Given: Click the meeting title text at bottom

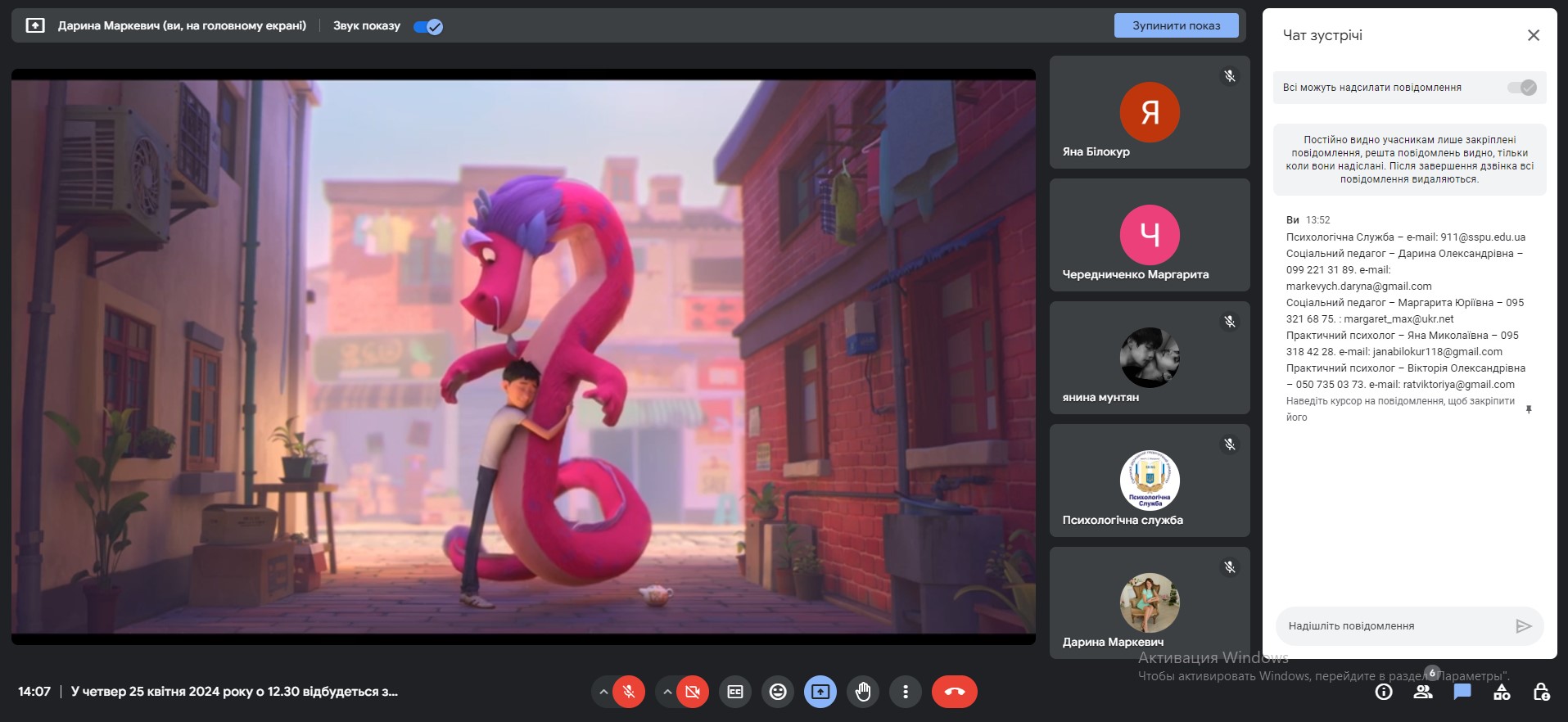Looking at the screenshot, I should click(x=234, y=692).
